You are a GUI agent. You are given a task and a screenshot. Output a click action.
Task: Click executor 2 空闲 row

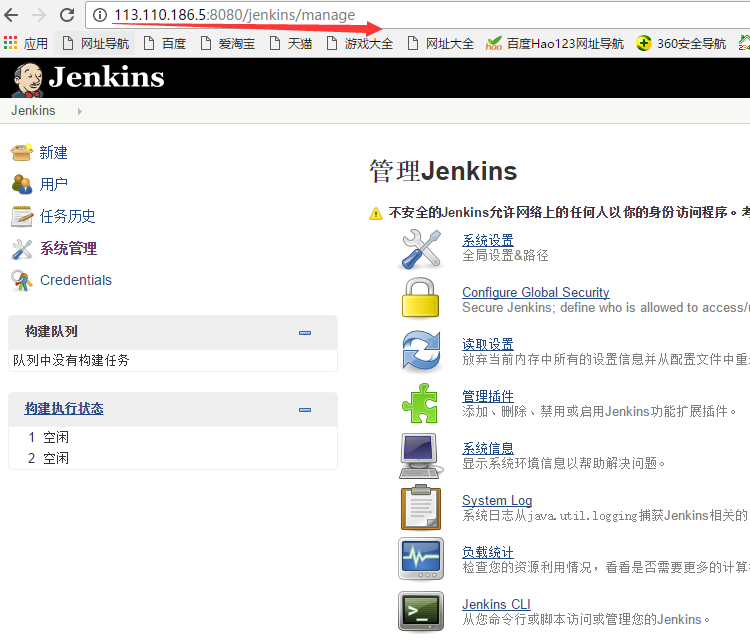(173, 458)
